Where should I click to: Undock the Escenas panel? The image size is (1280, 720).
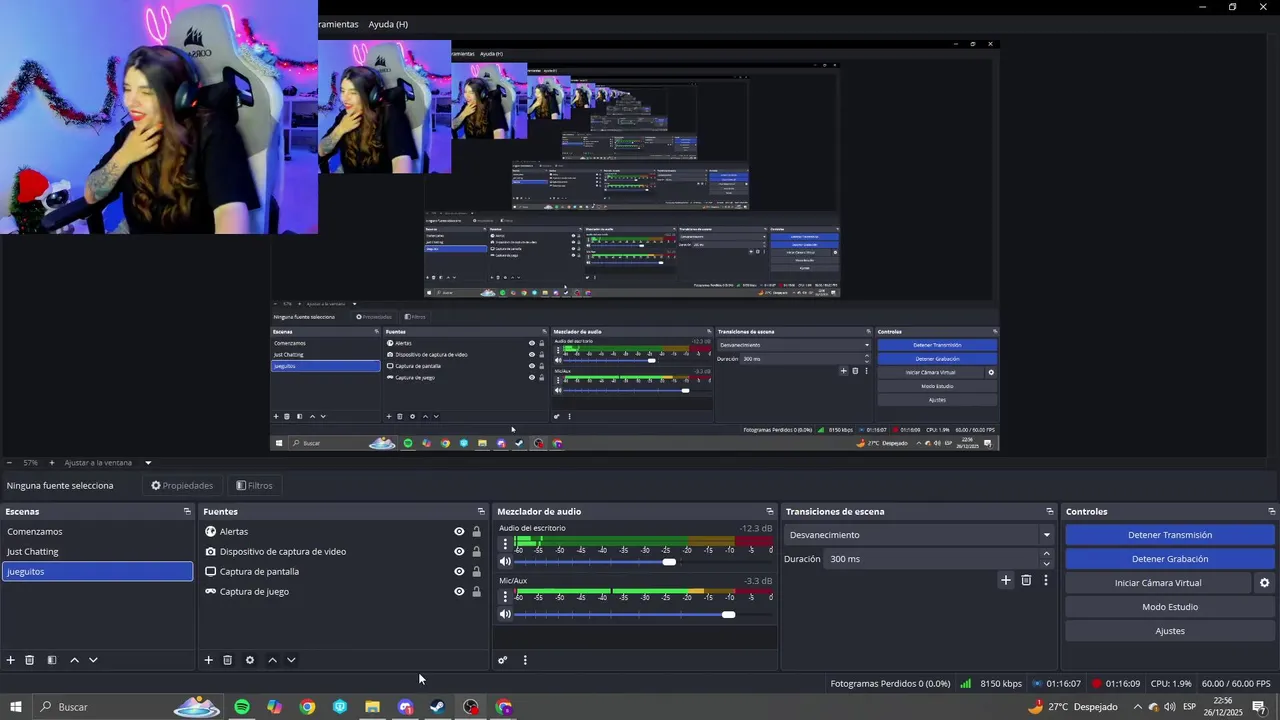point(187,511)
